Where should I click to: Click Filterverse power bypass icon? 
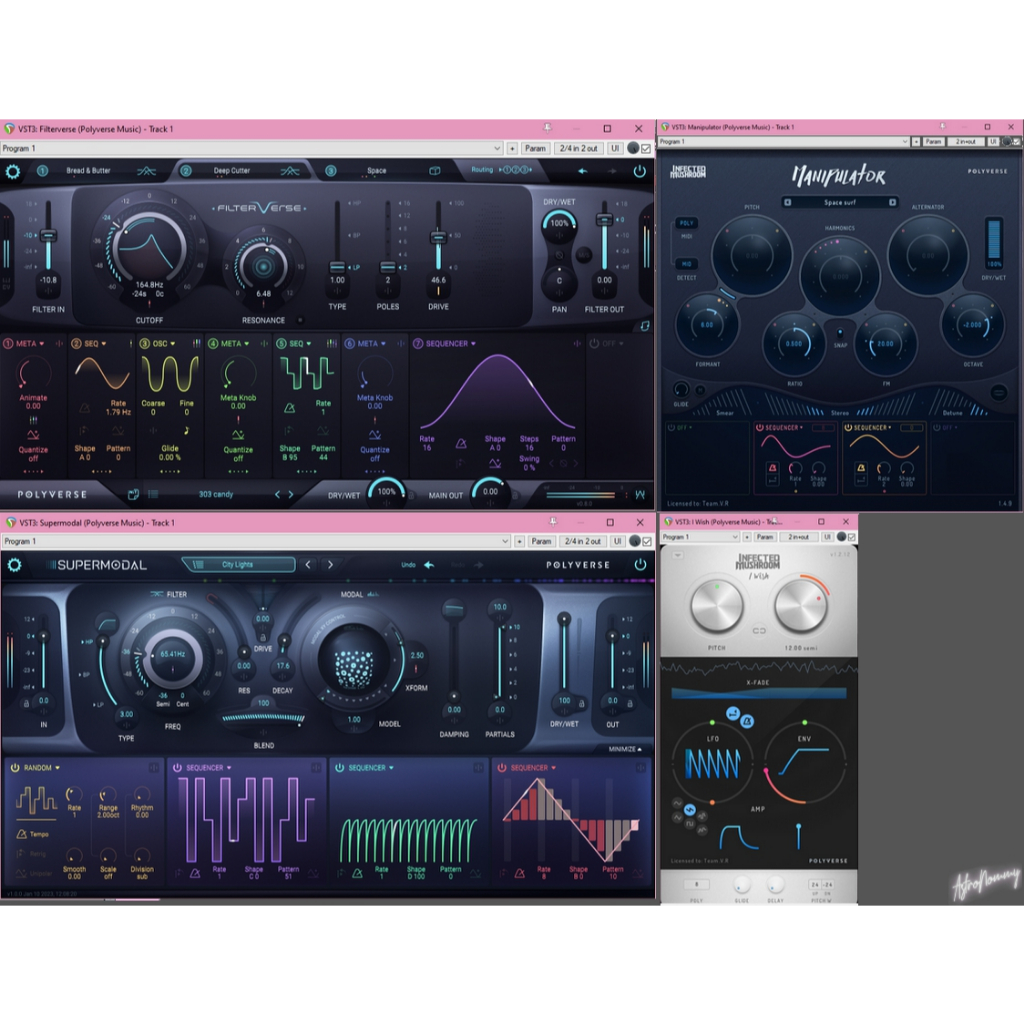639,171
